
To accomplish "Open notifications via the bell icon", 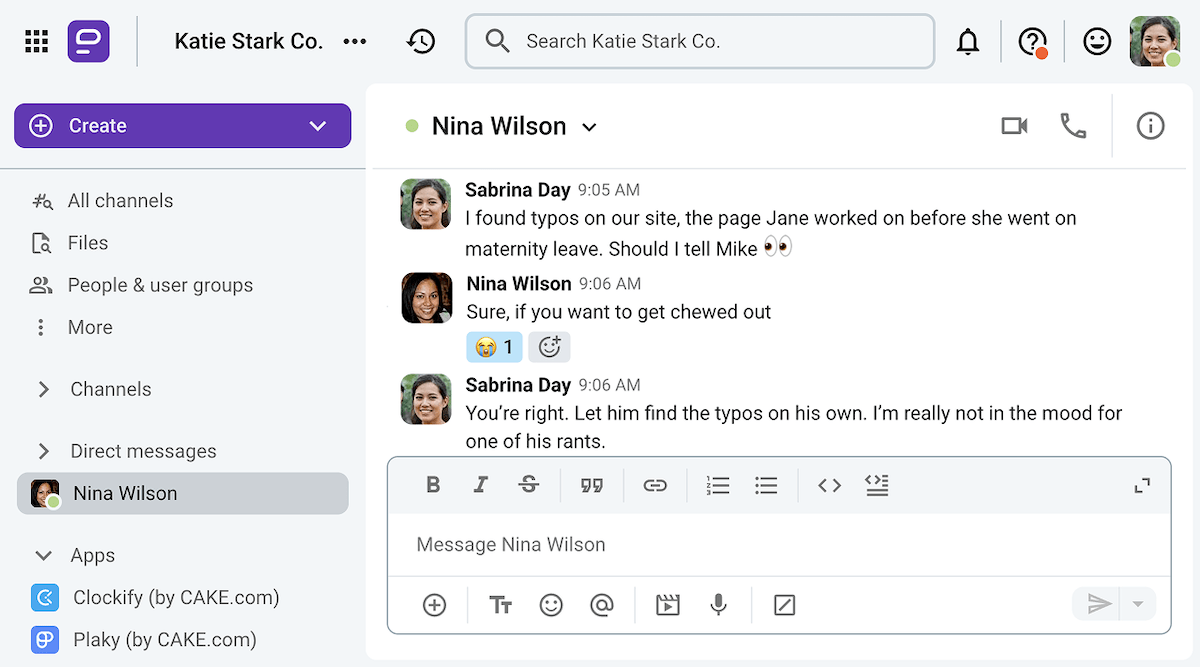I will (968, 41).
